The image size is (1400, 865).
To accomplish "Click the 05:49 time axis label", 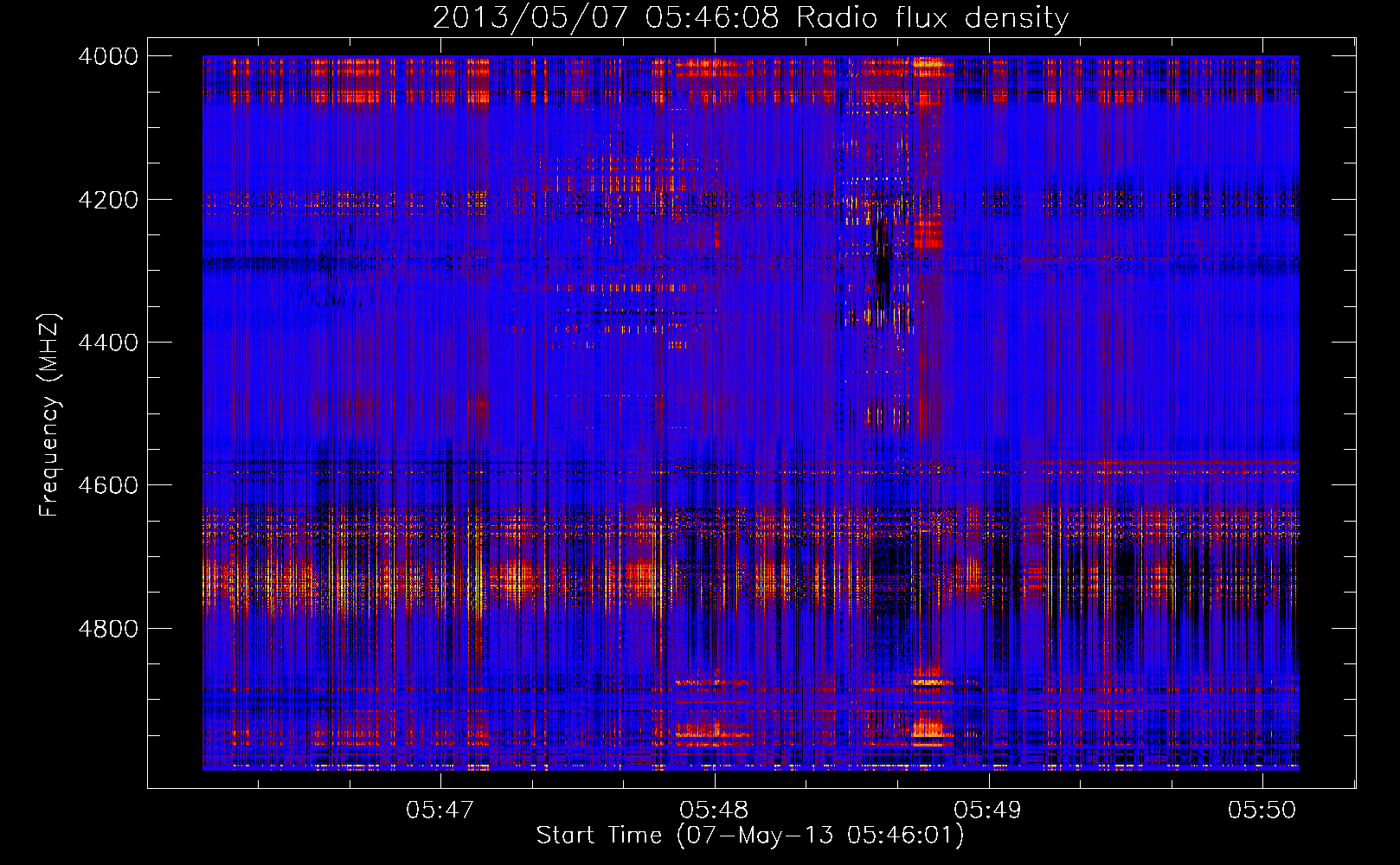I will [x=987, y=810].
